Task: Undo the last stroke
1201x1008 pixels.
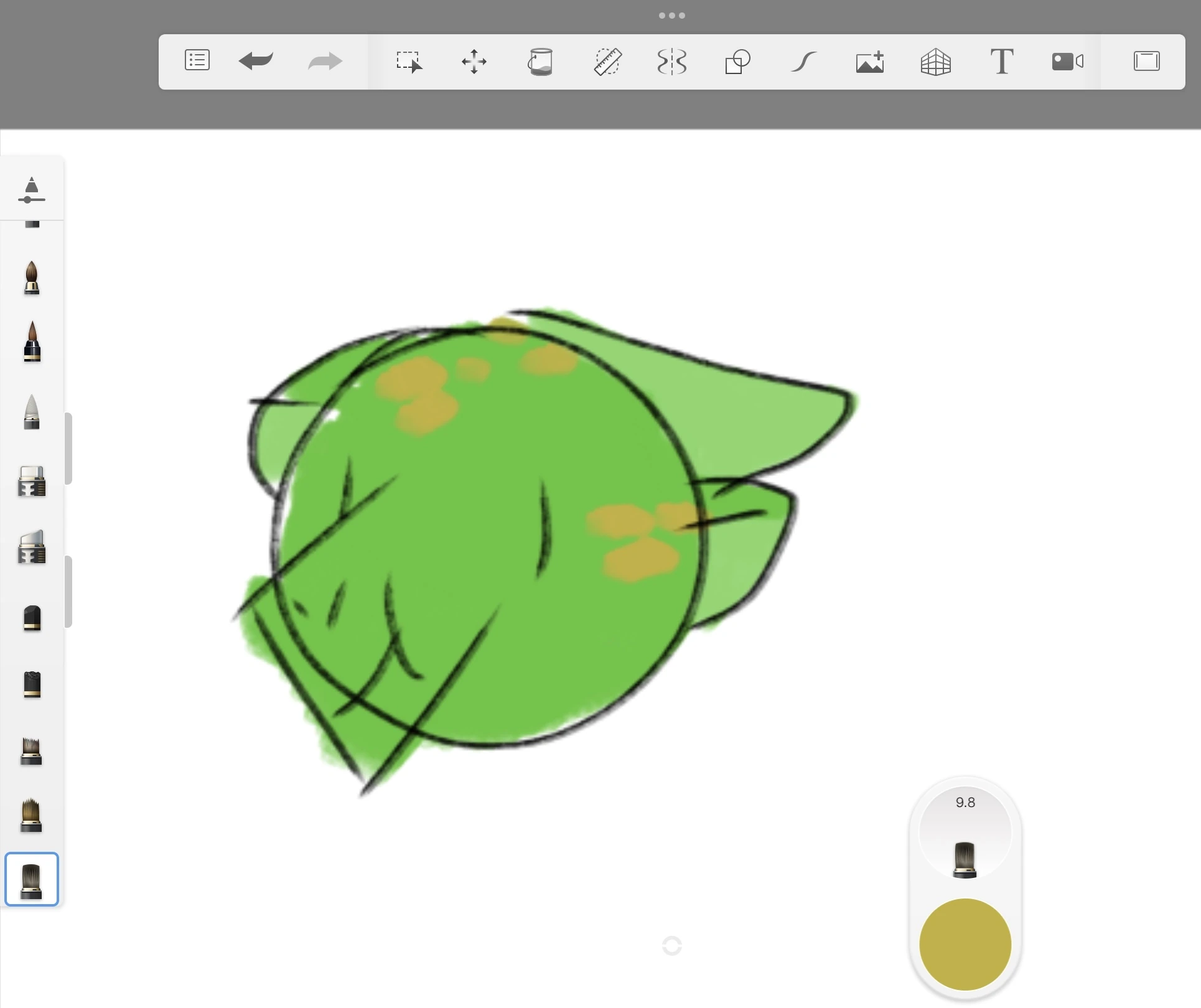Action: click(256, 61)
